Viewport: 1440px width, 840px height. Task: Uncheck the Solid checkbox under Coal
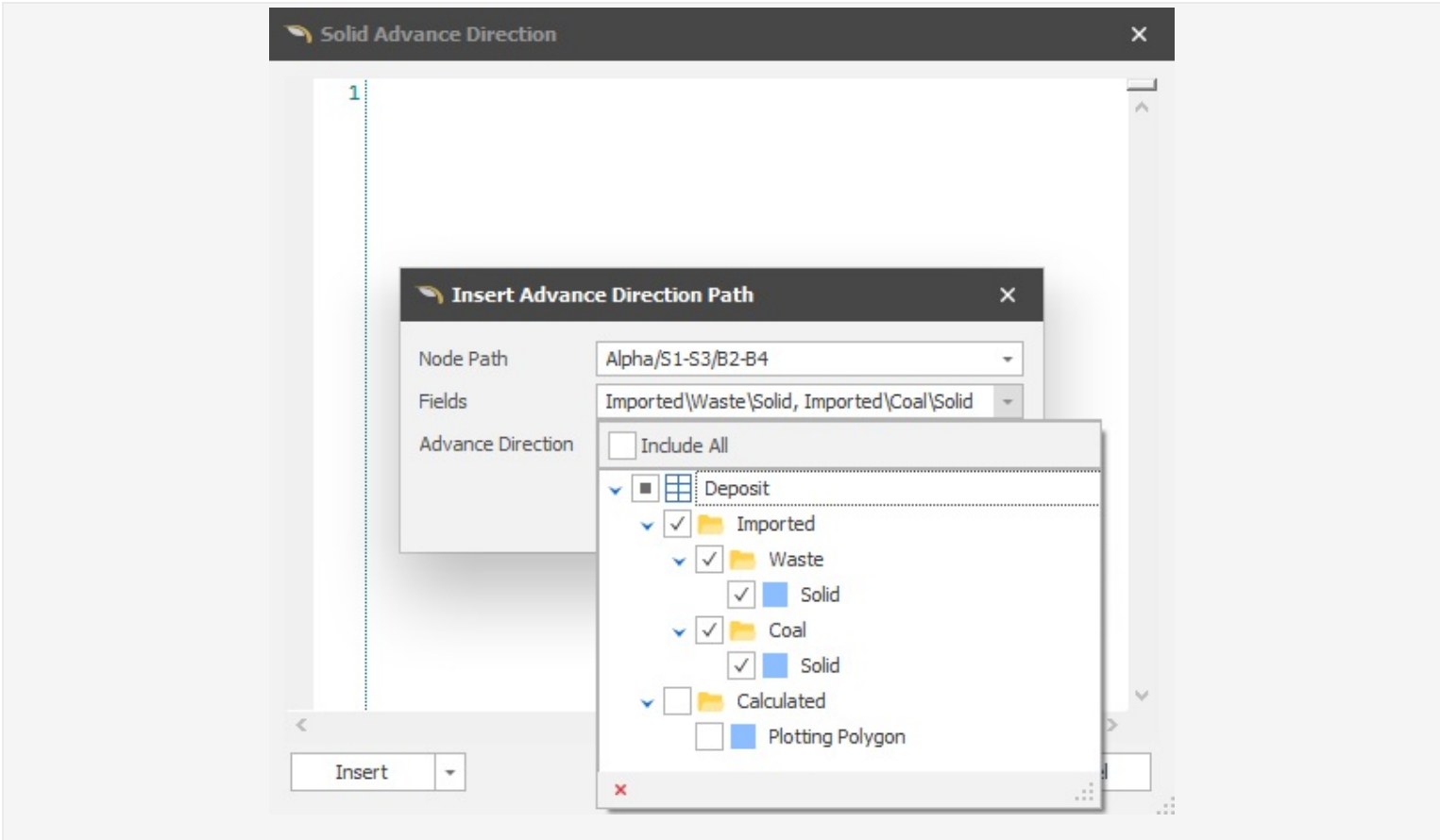(x=741, y=665)
